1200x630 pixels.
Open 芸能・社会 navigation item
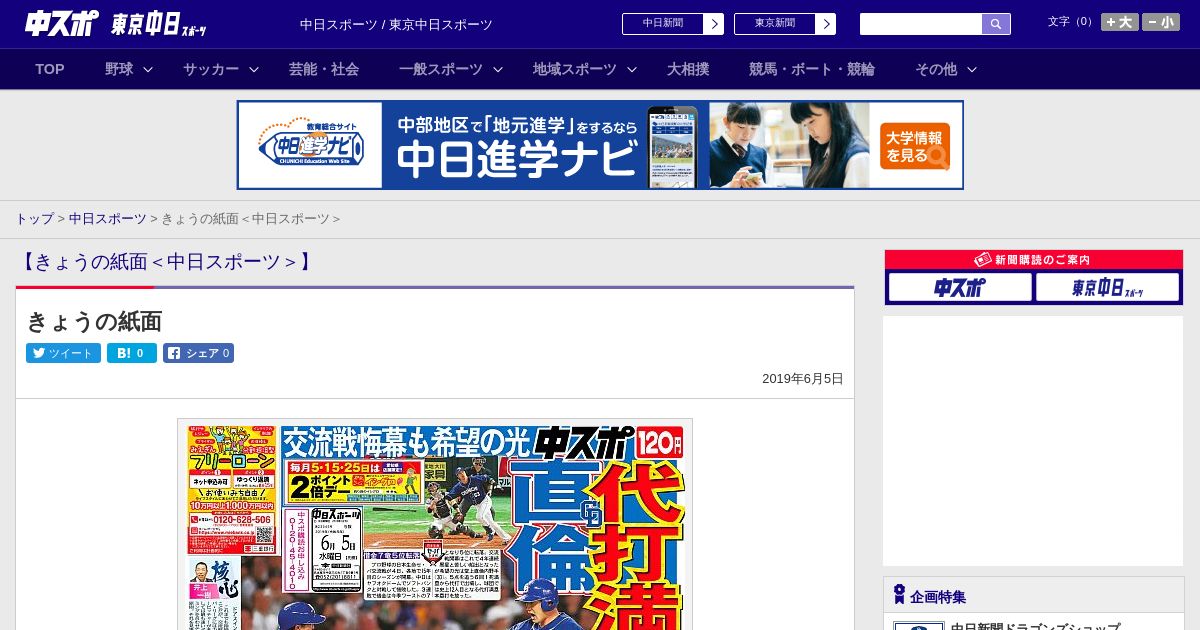point(324,69)
